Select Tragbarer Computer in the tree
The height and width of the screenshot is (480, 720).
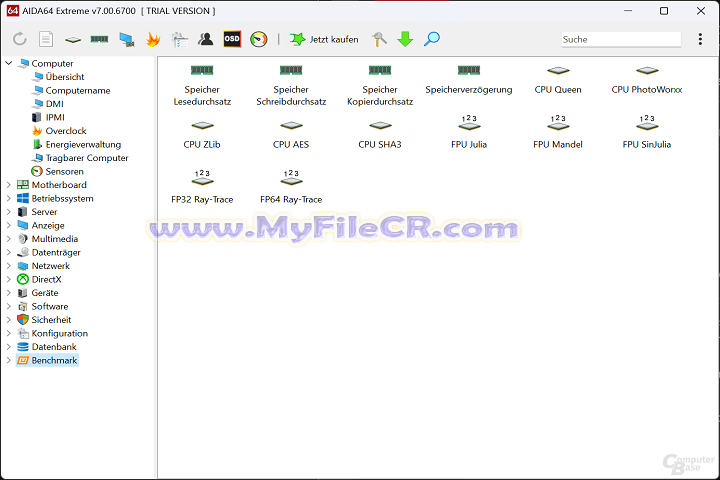[x=80, y=158]
